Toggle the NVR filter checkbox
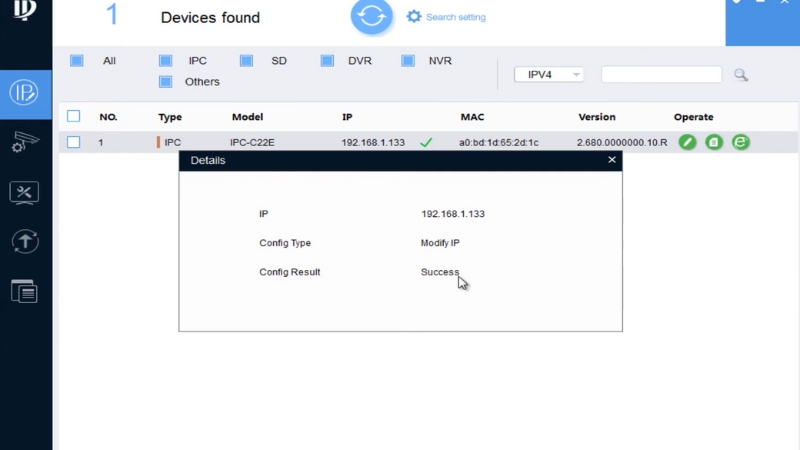Image resolution: width=800 pixels, height=450 pixels. (408, 61)
